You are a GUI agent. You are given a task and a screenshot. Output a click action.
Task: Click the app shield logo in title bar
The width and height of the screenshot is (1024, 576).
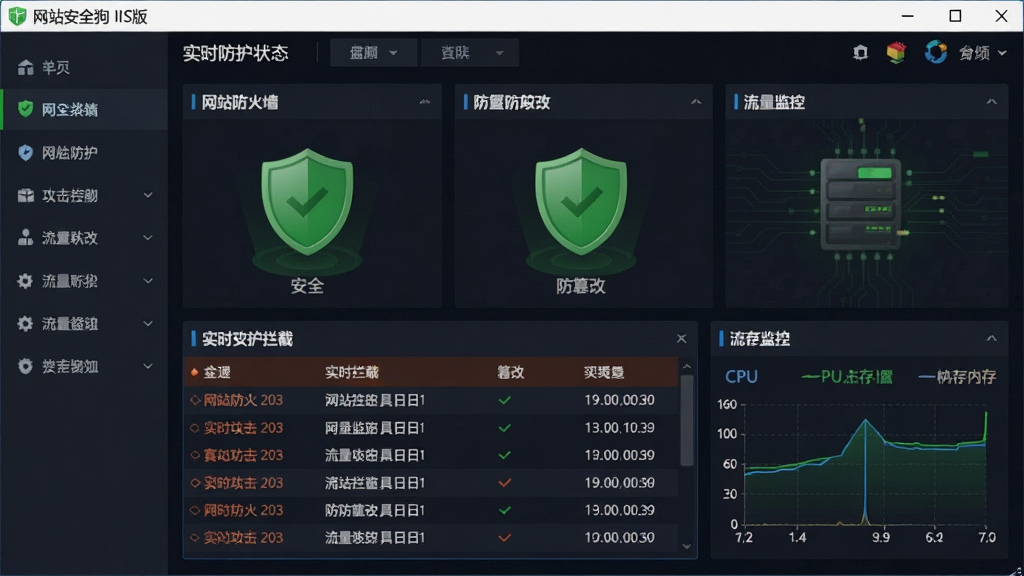(17, 16)
